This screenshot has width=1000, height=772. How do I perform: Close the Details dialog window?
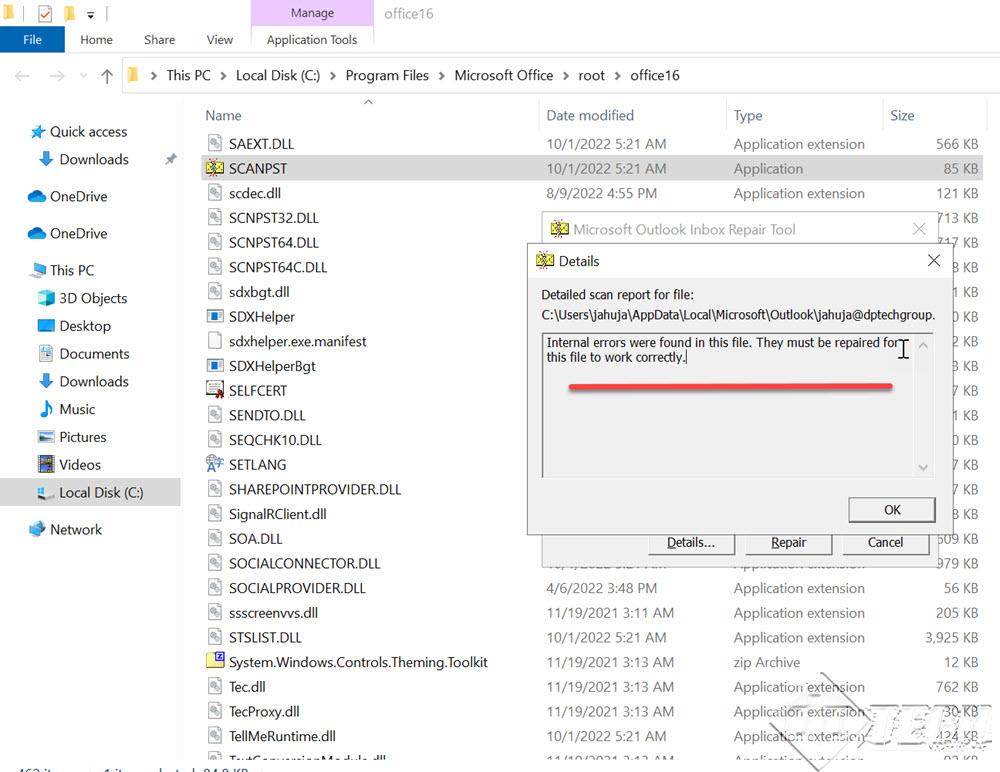pyautogui.click(x=933, y=261)
